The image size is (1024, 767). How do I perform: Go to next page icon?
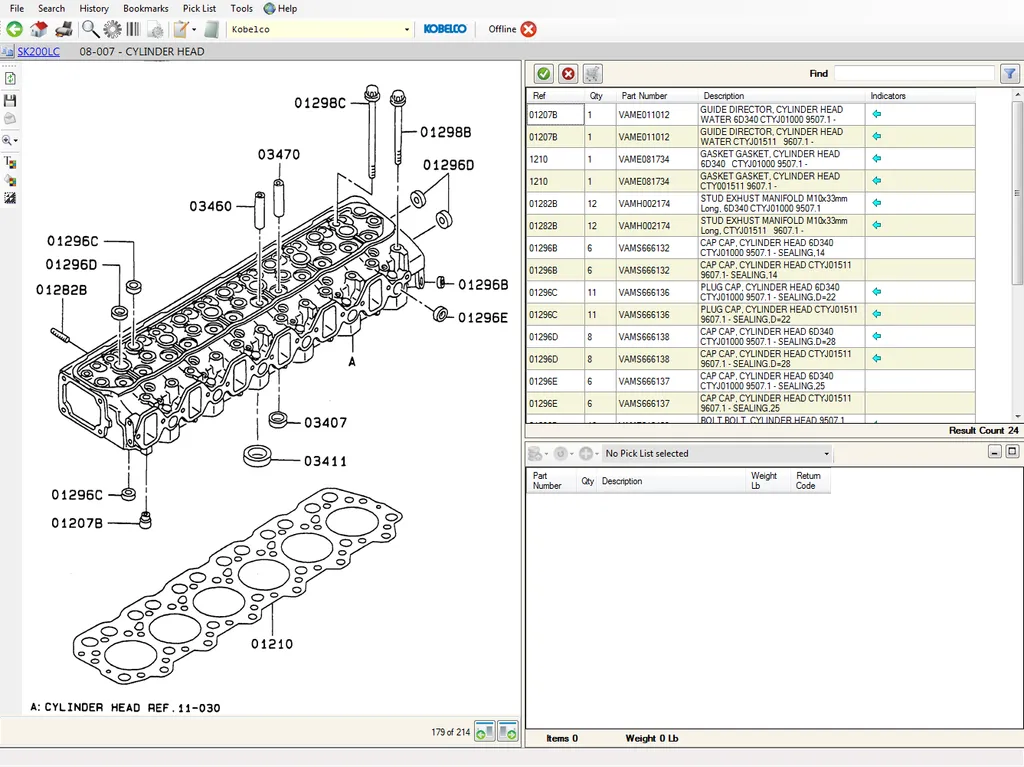pyautogui.click(x=508, y=733)
